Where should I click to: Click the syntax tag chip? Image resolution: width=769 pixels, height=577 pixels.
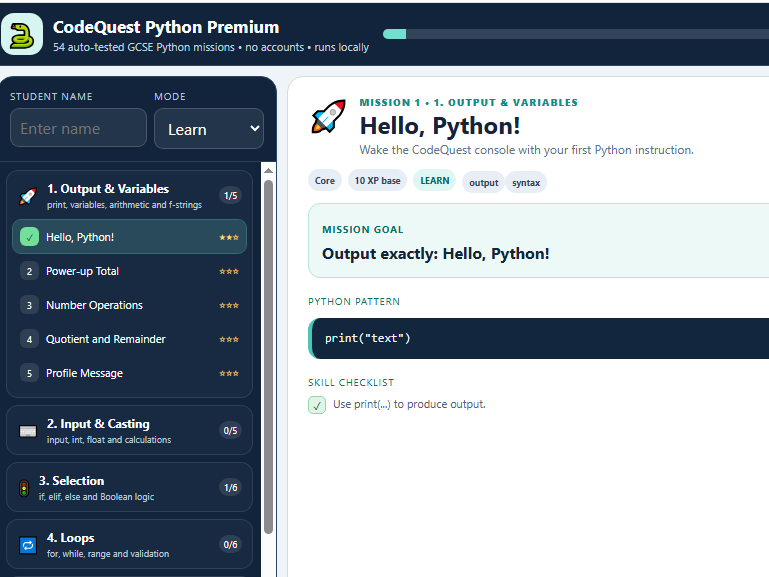(x=526, y=182)
